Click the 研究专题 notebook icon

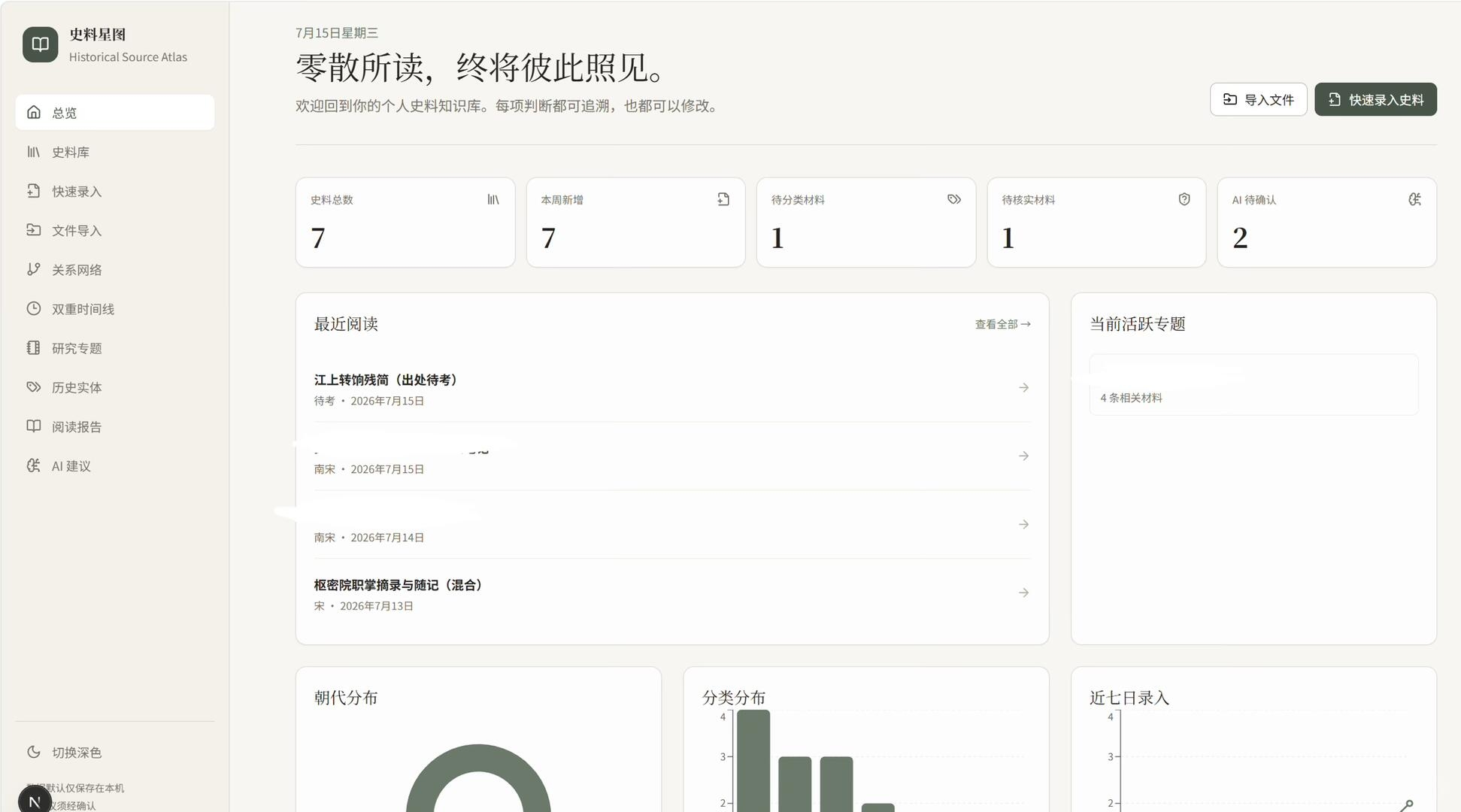(33, 347)
